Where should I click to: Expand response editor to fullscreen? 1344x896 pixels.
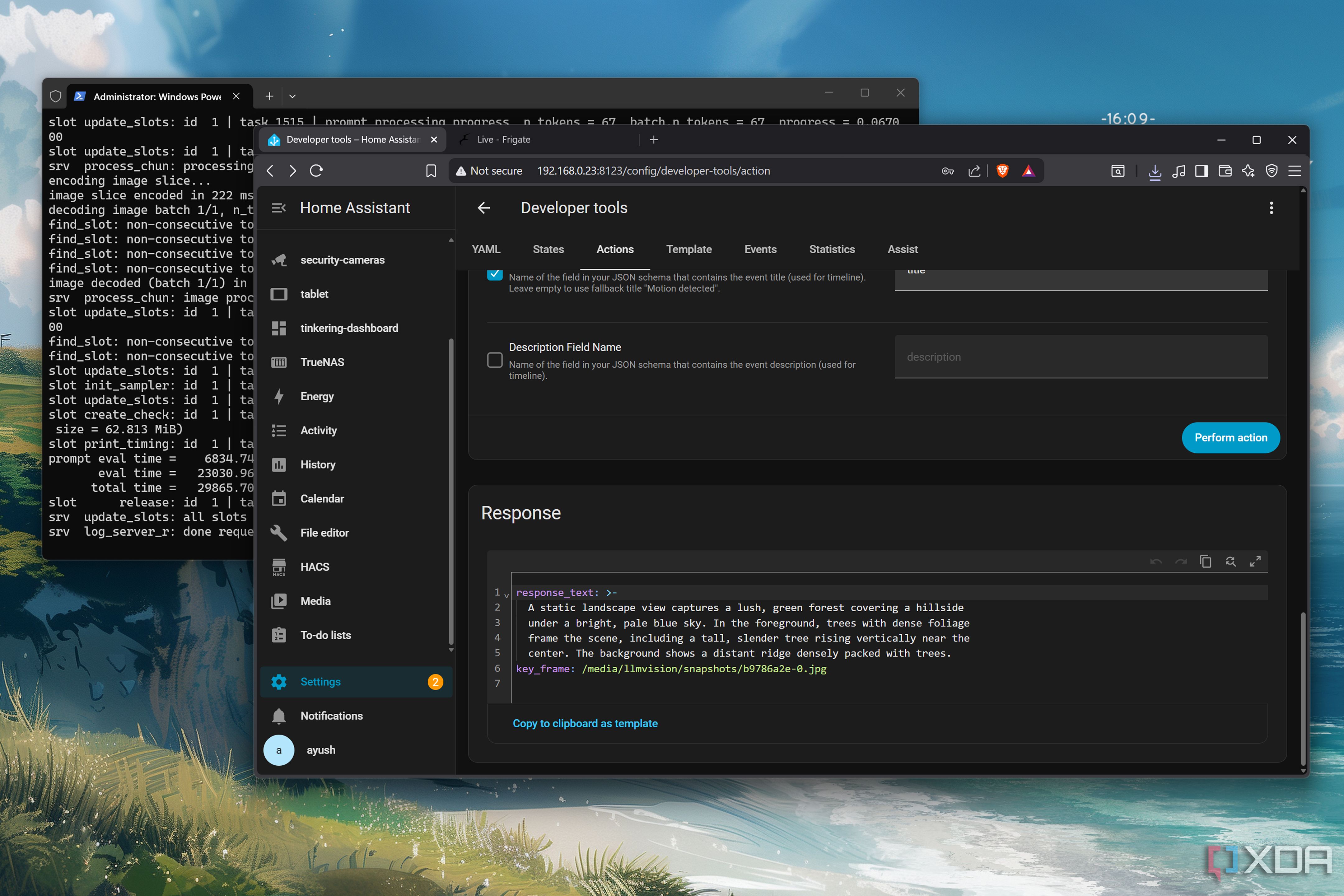[1255, 562]
